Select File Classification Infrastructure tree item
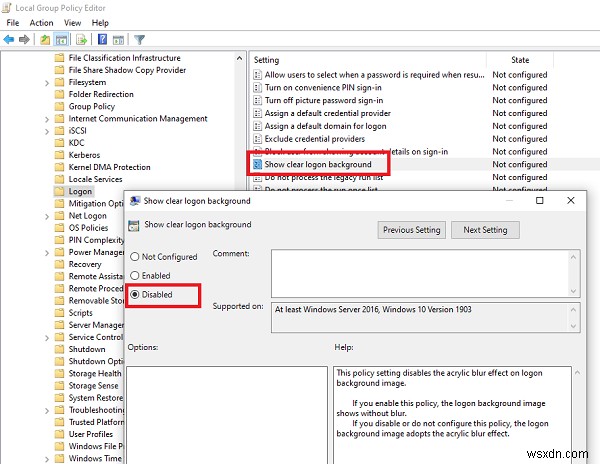 point(124,58)
